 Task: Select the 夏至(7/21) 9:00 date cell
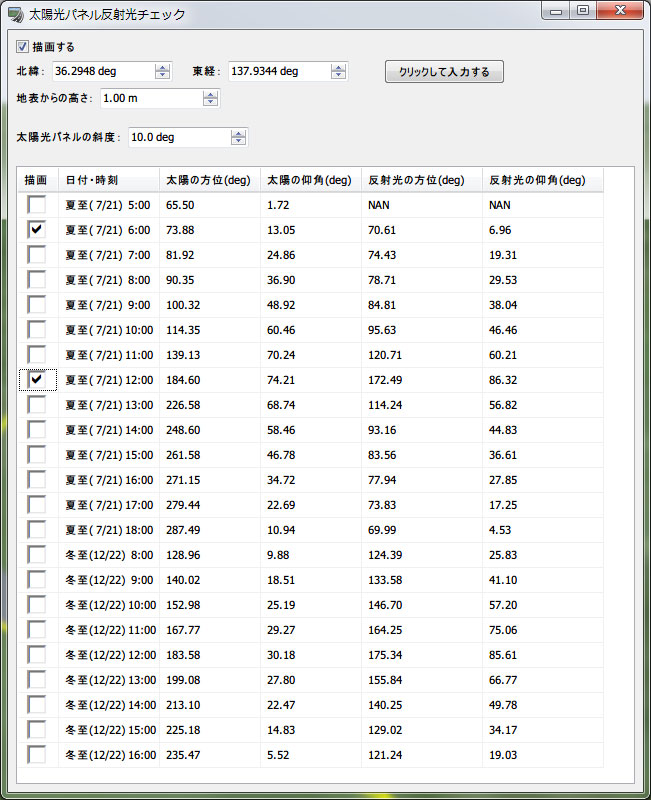coord(108,304)
